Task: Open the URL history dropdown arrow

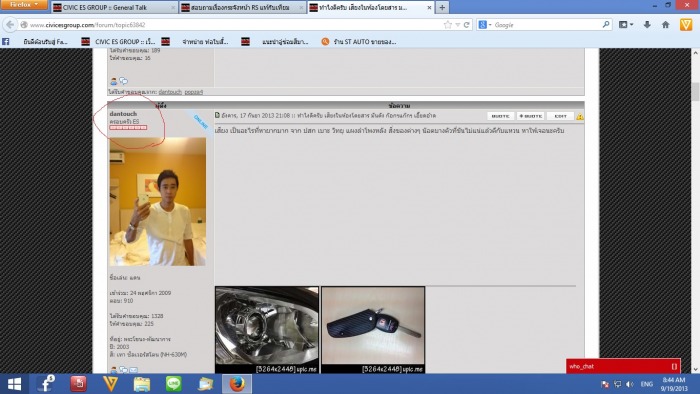Action: (x=458, y=25)
